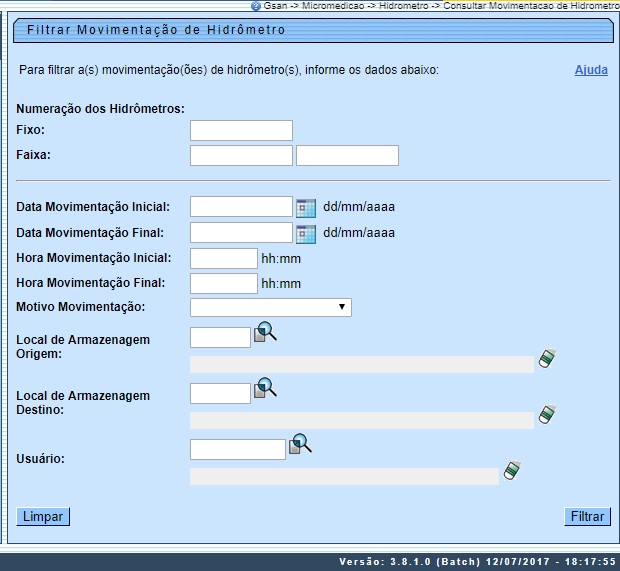Click the Filtrar button
The width and height of the screenshot is (620, 571).
(x=587, y=517)
